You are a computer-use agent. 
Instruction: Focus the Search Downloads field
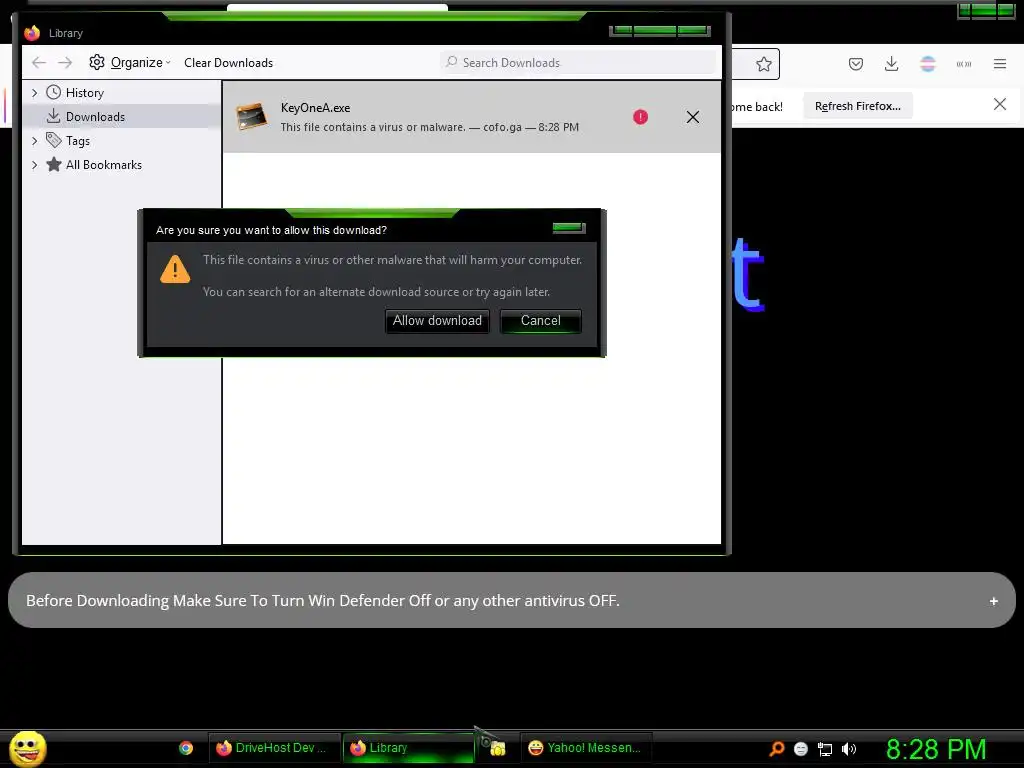578,63
